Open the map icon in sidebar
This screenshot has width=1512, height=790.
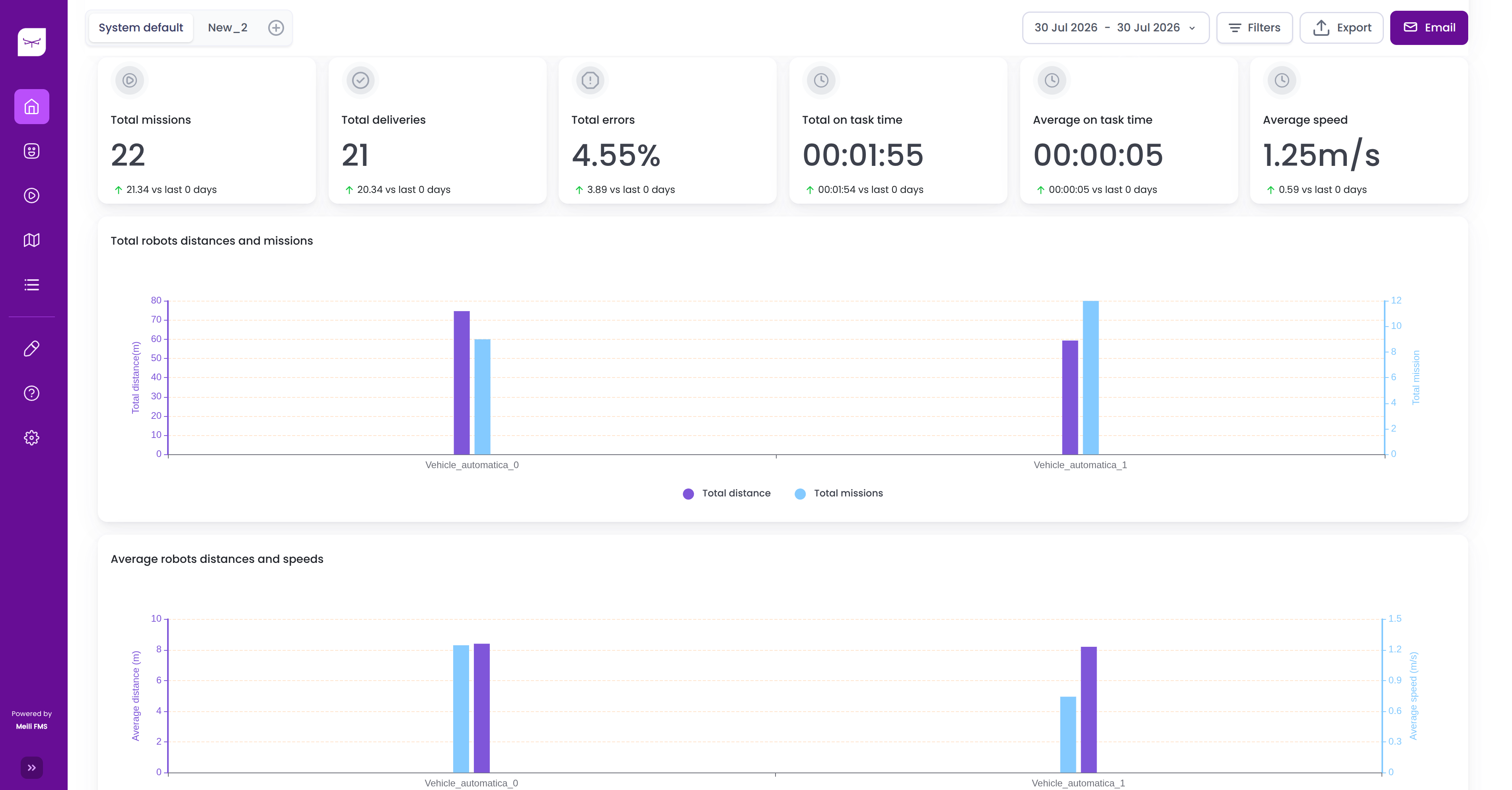32,240
